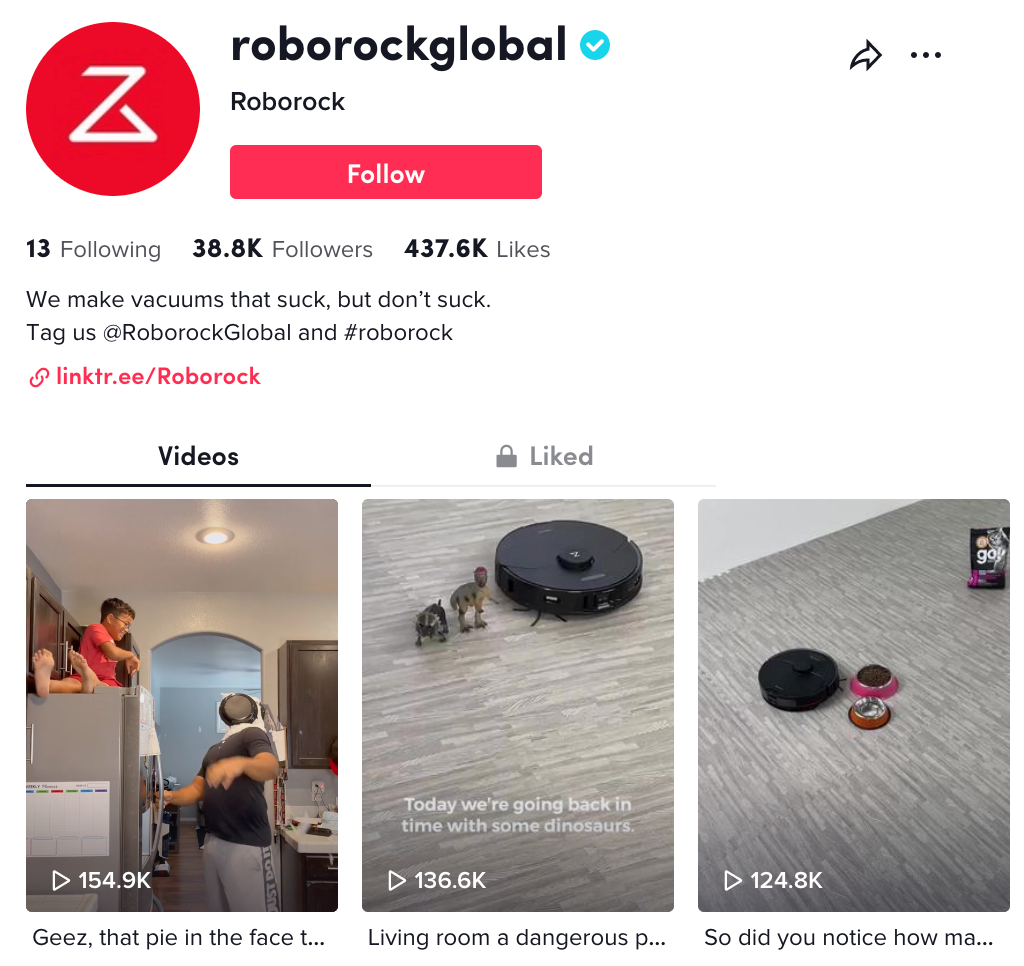Click the blue verified badge
1024x966 pixels.
click(x=595, y=45)
